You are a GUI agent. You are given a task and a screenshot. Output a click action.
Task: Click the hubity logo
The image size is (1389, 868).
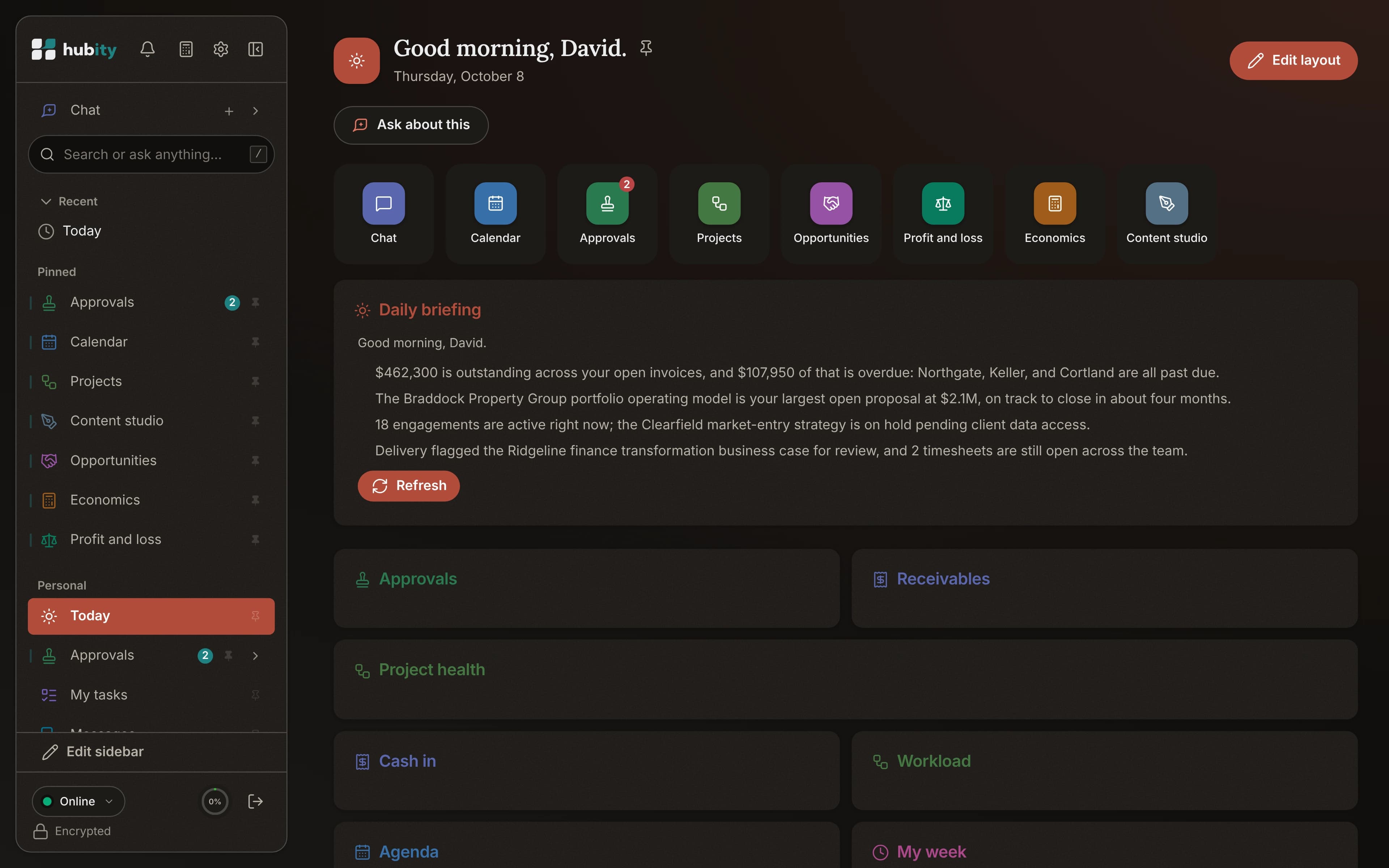pos(74,50)
